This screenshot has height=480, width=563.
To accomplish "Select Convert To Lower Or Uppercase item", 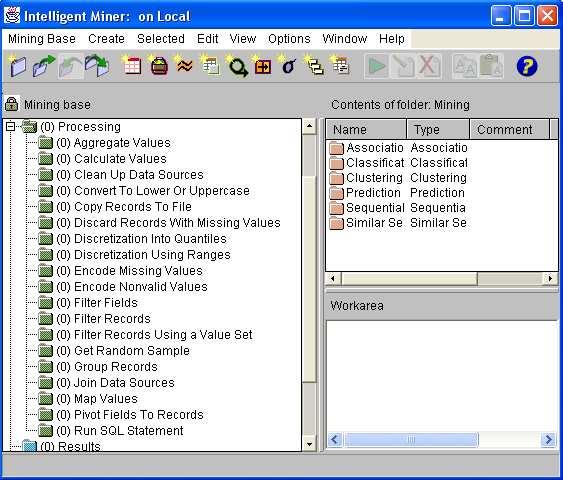I will click(x=153, y=191).
